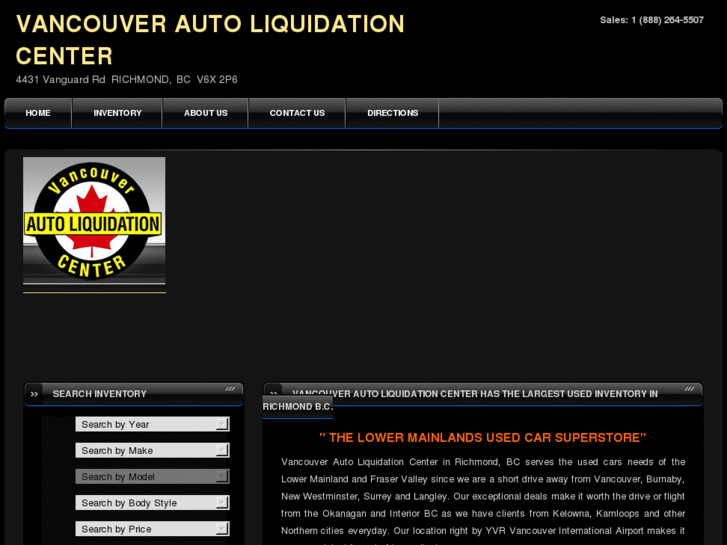Open the Directions page
Screen dimensions: 727x545
coord(393,113)
